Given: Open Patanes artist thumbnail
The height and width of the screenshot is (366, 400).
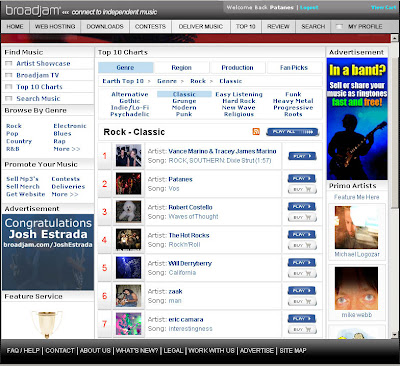Looking at the screenshot, I should [x=128, y=183].
